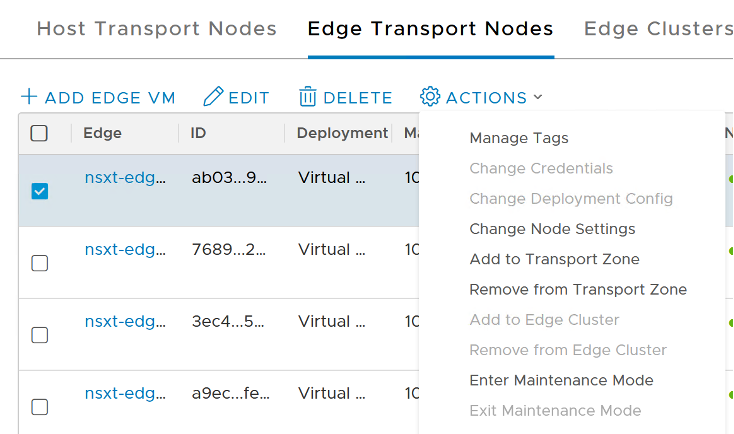
Task: Select the third edge row checkbox
Action: pos(40,335)
